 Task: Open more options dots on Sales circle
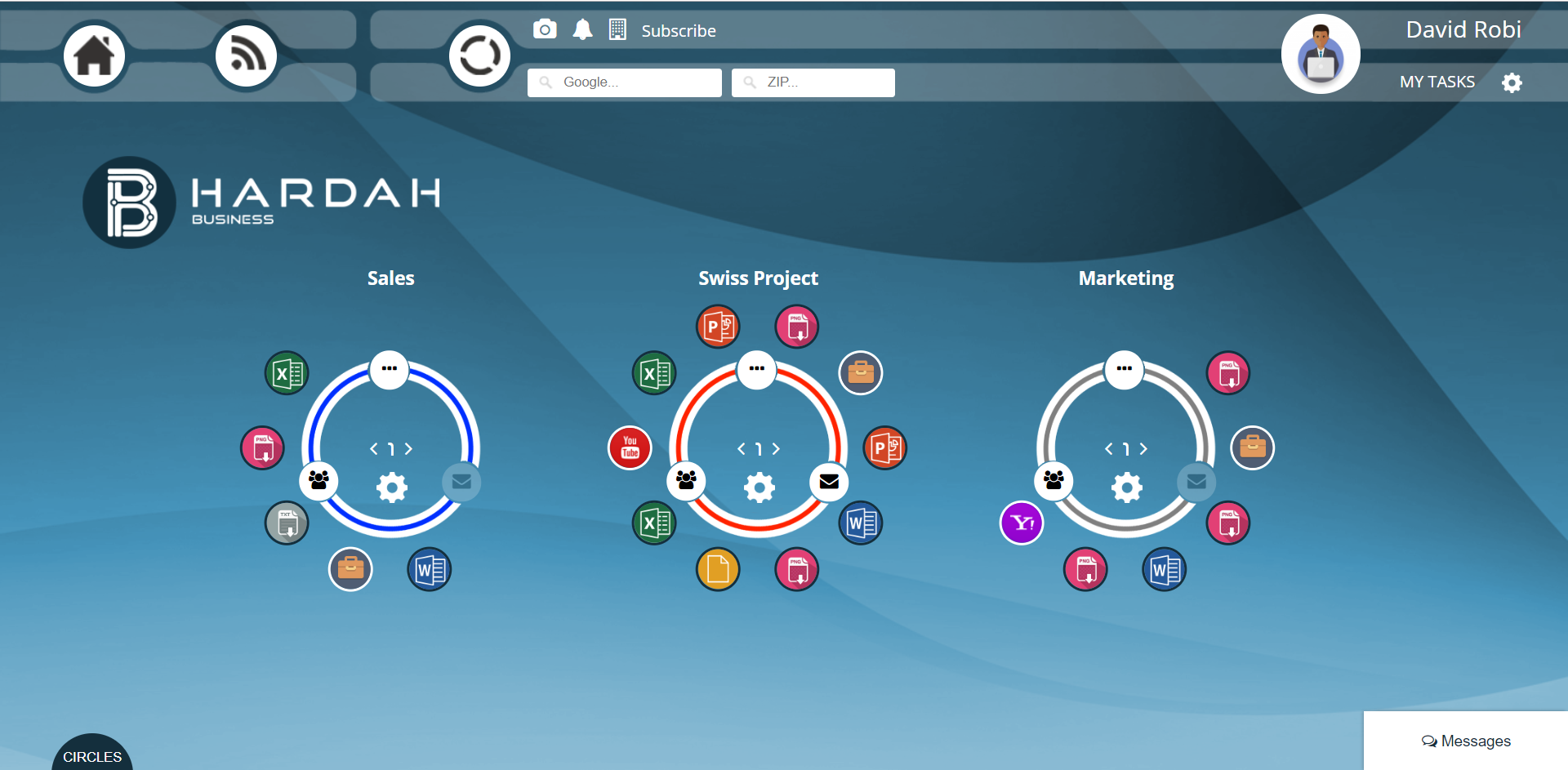[x=390, y=369]
